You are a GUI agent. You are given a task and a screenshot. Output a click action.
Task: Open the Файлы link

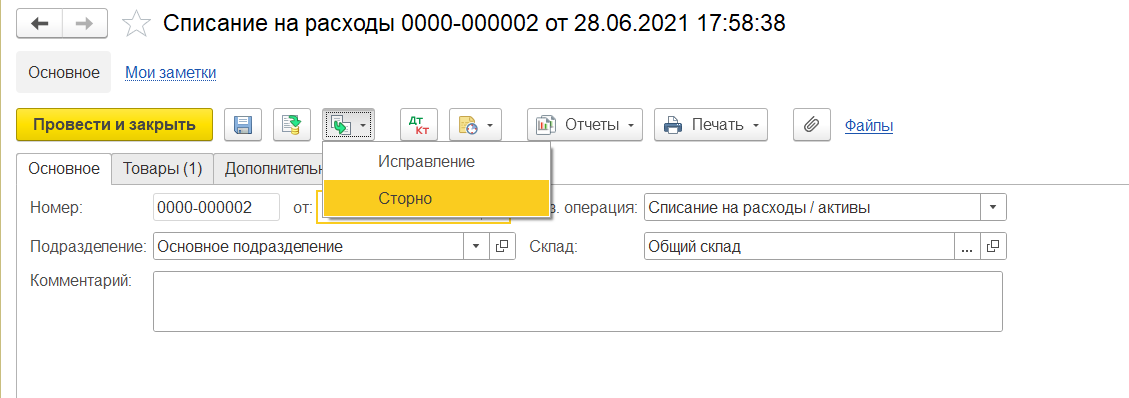point(868,125)
